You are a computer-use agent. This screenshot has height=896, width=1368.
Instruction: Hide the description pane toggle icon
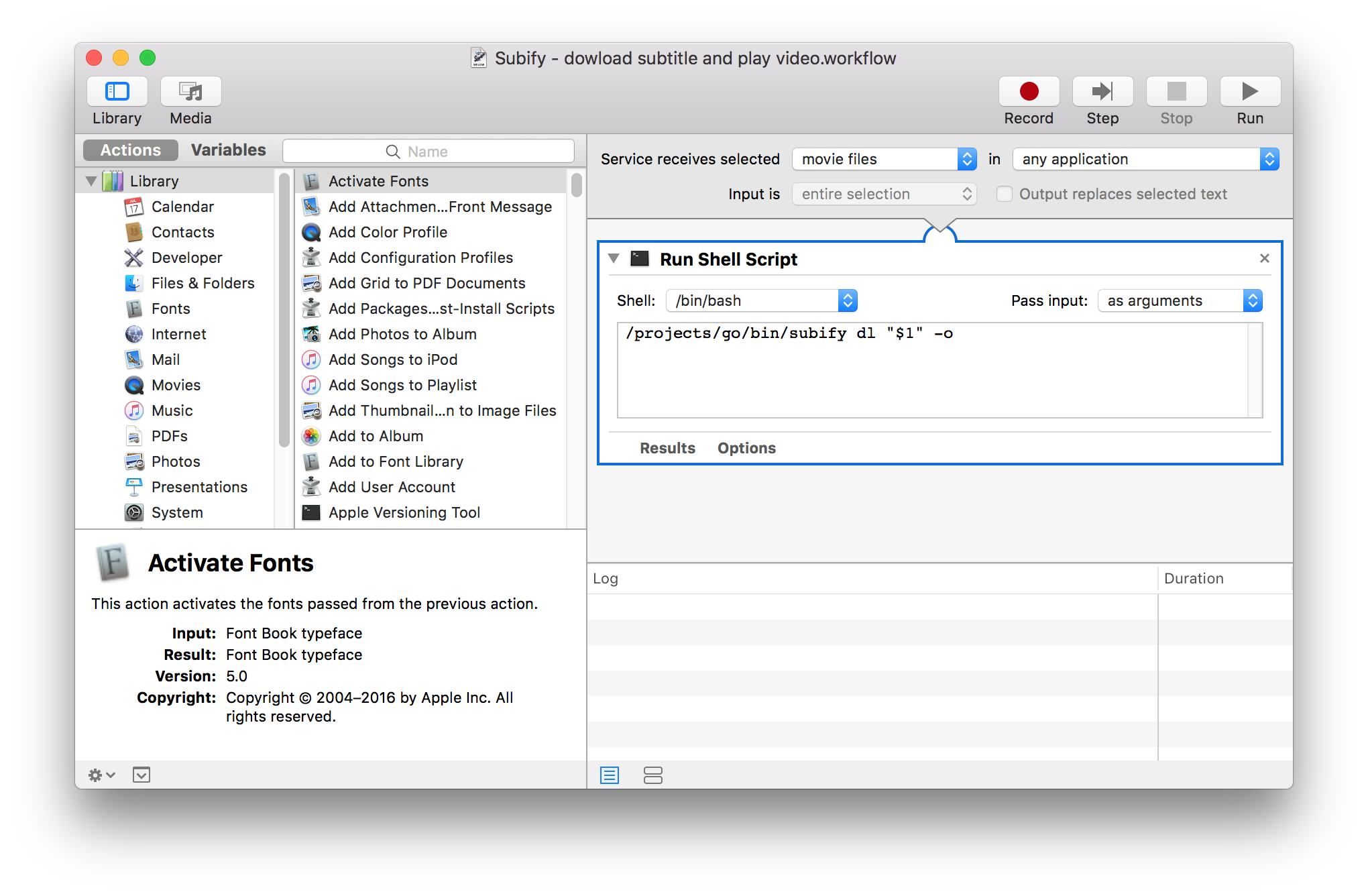click(141, 775)
